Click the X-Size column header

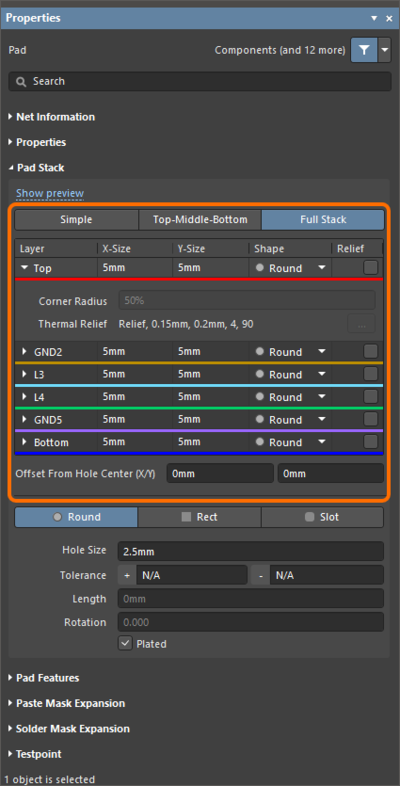(x=135, y=249)
